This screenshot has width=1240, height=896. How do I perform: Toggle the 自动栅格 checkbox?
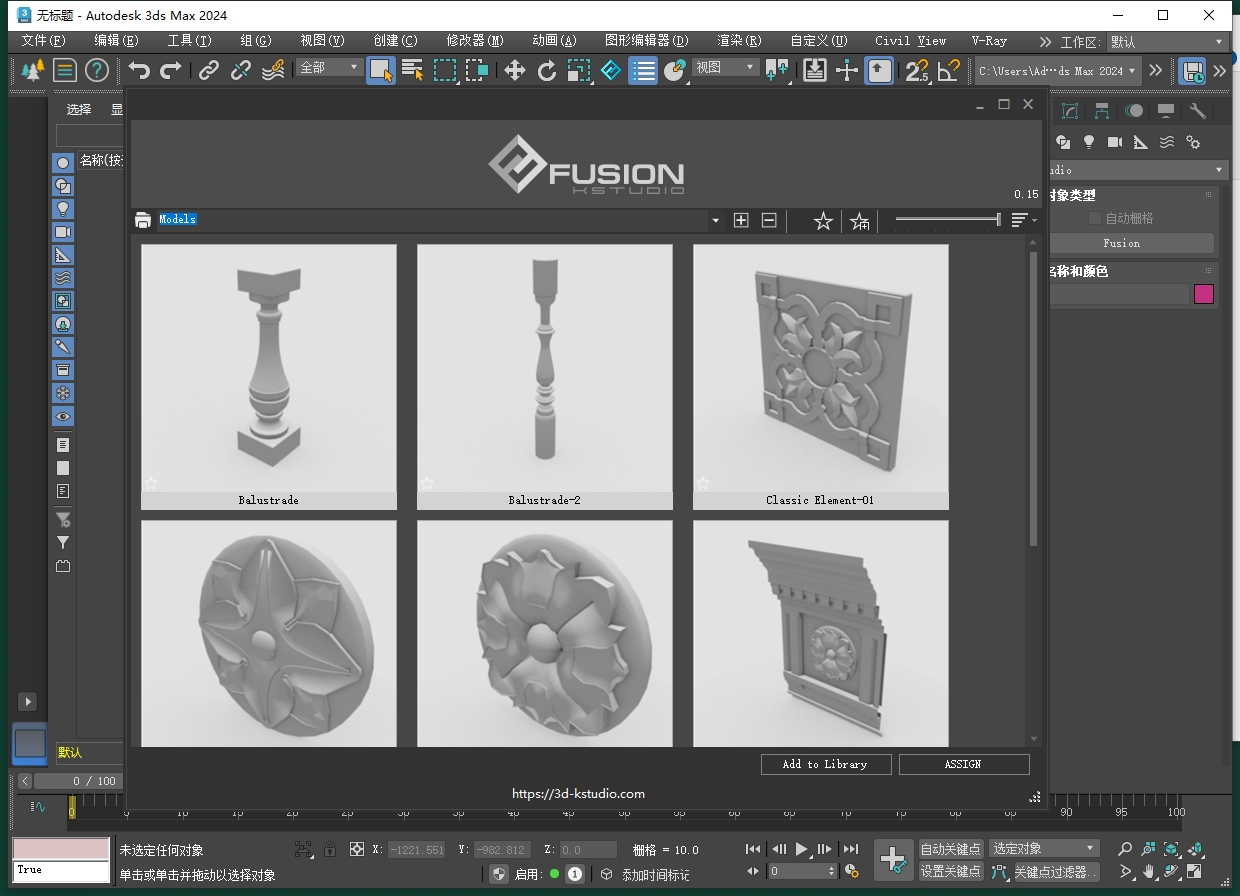click(x=1095, y=218)
